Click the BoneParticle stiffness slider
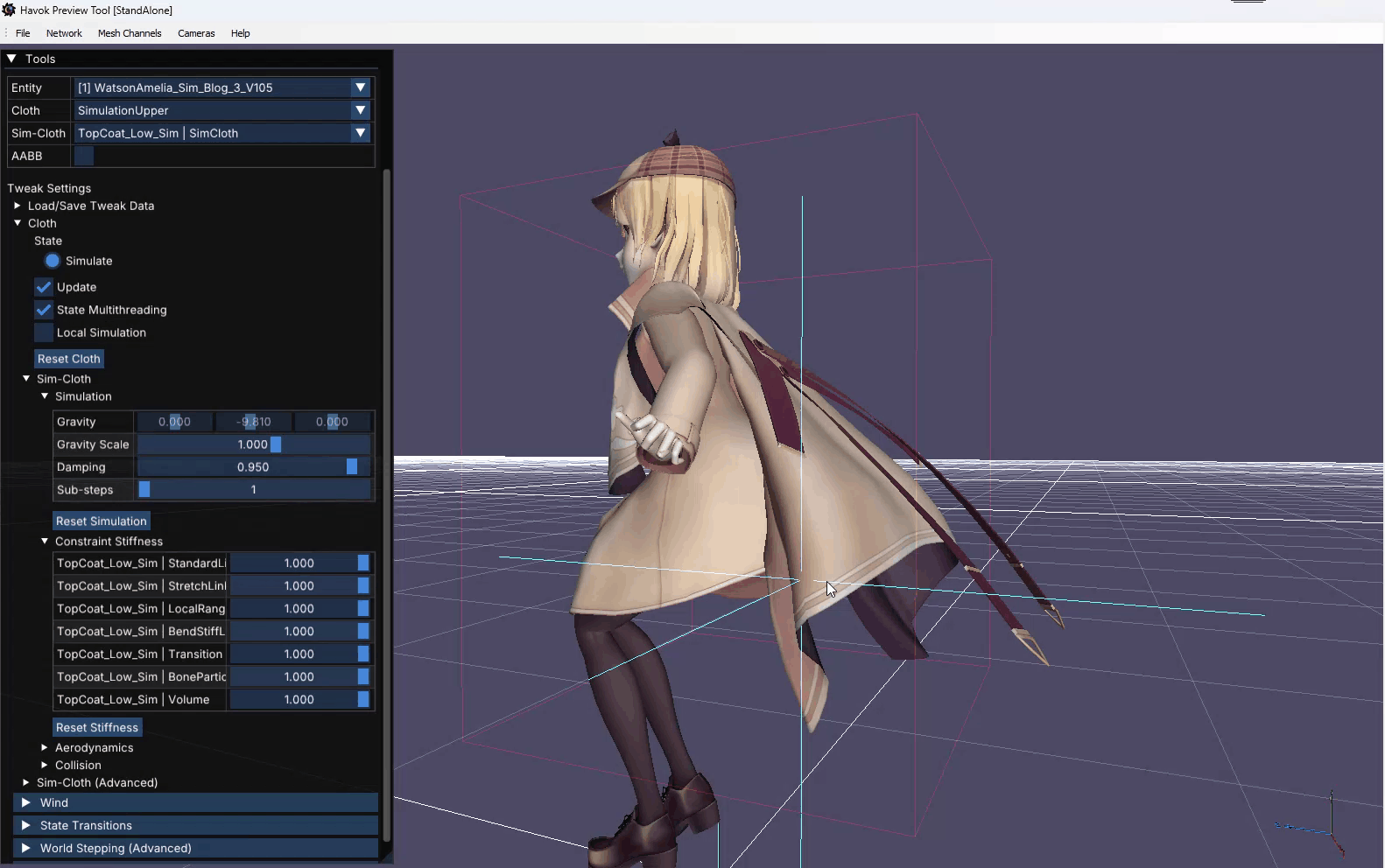This screenshot has width=1385, height=868. (299, 677)
